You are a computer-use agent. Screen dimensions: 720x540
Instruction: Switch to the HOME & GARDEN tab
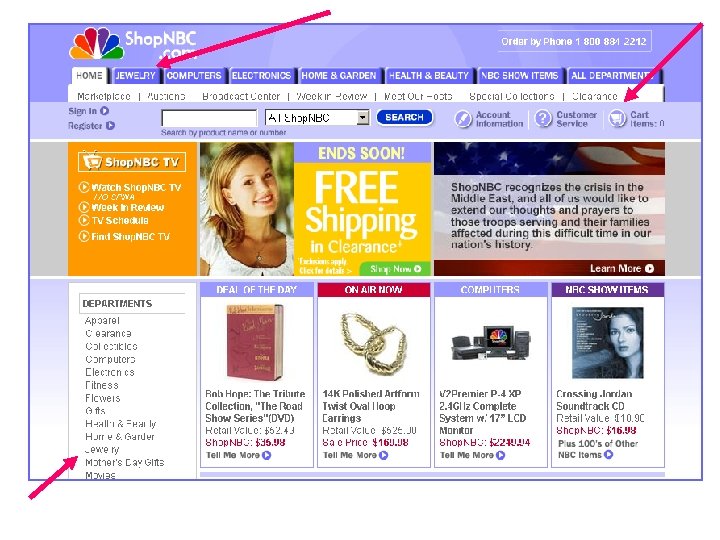tap(339, 76)
